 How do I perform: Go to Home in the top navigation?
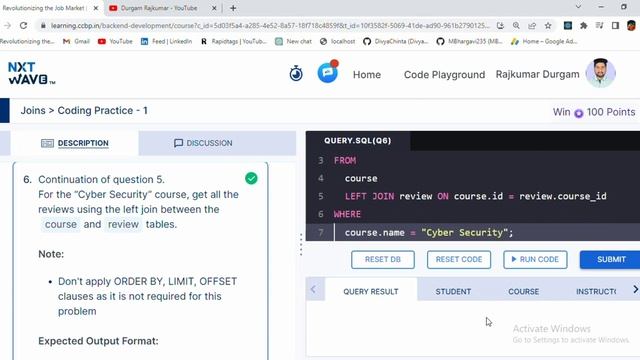tap(367, 75)
